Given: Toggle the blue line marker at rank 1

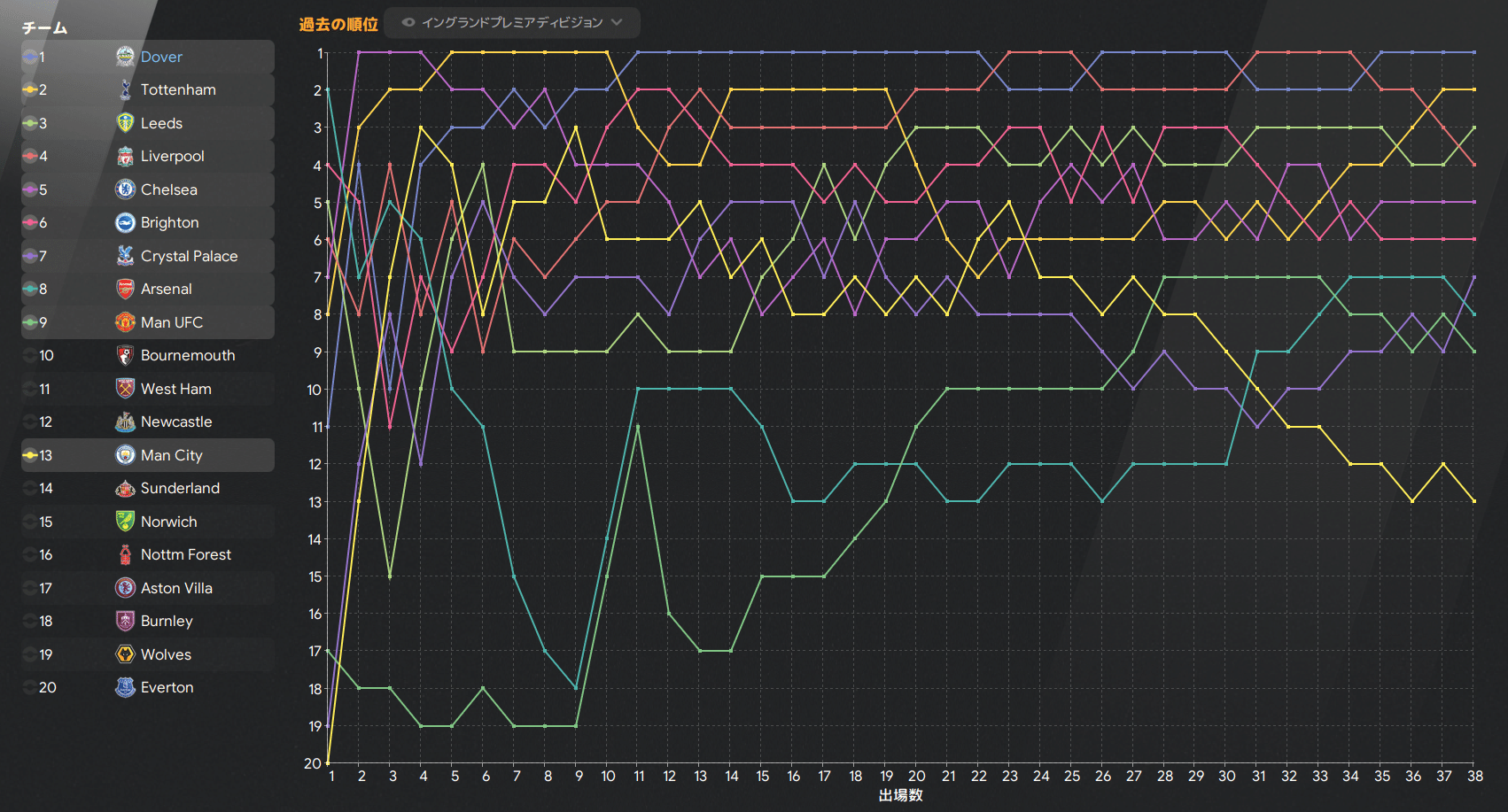Looking at the screenshot, I should [x=30, y=57].
